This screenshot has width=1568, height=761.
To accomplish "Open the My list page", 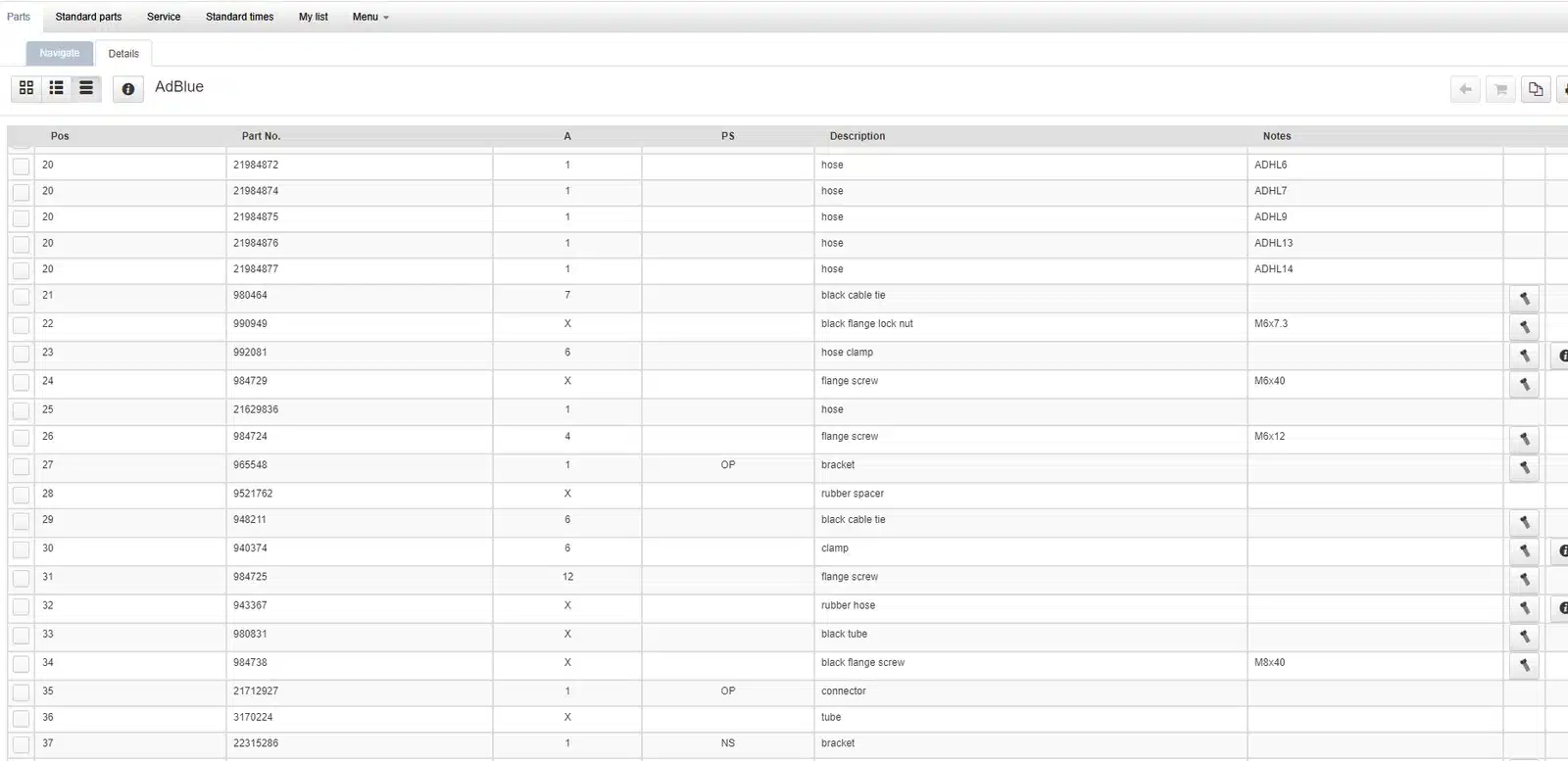I will coord(313,17).
